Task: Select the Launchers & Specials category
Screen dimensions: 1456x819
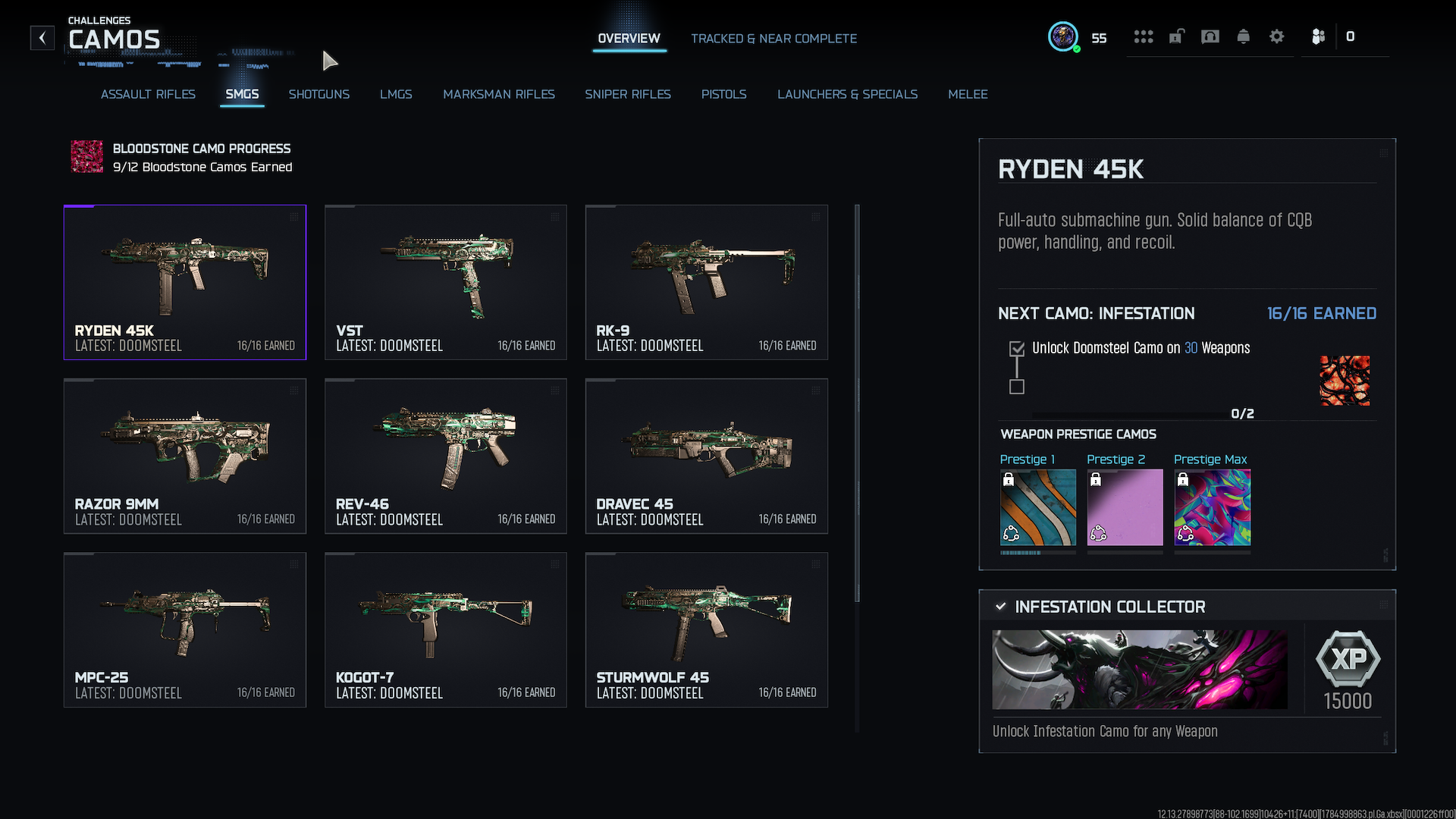Action: (847, 94)
